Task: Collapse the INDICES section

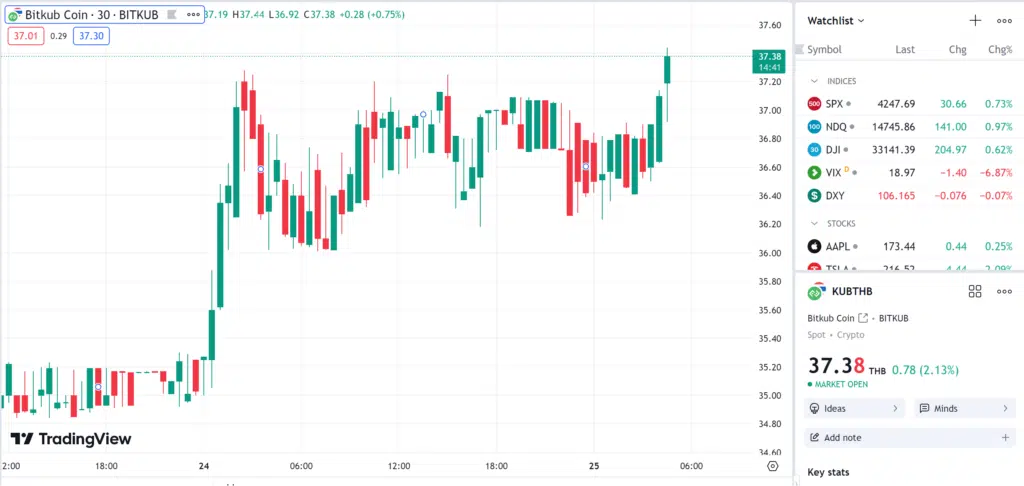Action: (814, 81)
